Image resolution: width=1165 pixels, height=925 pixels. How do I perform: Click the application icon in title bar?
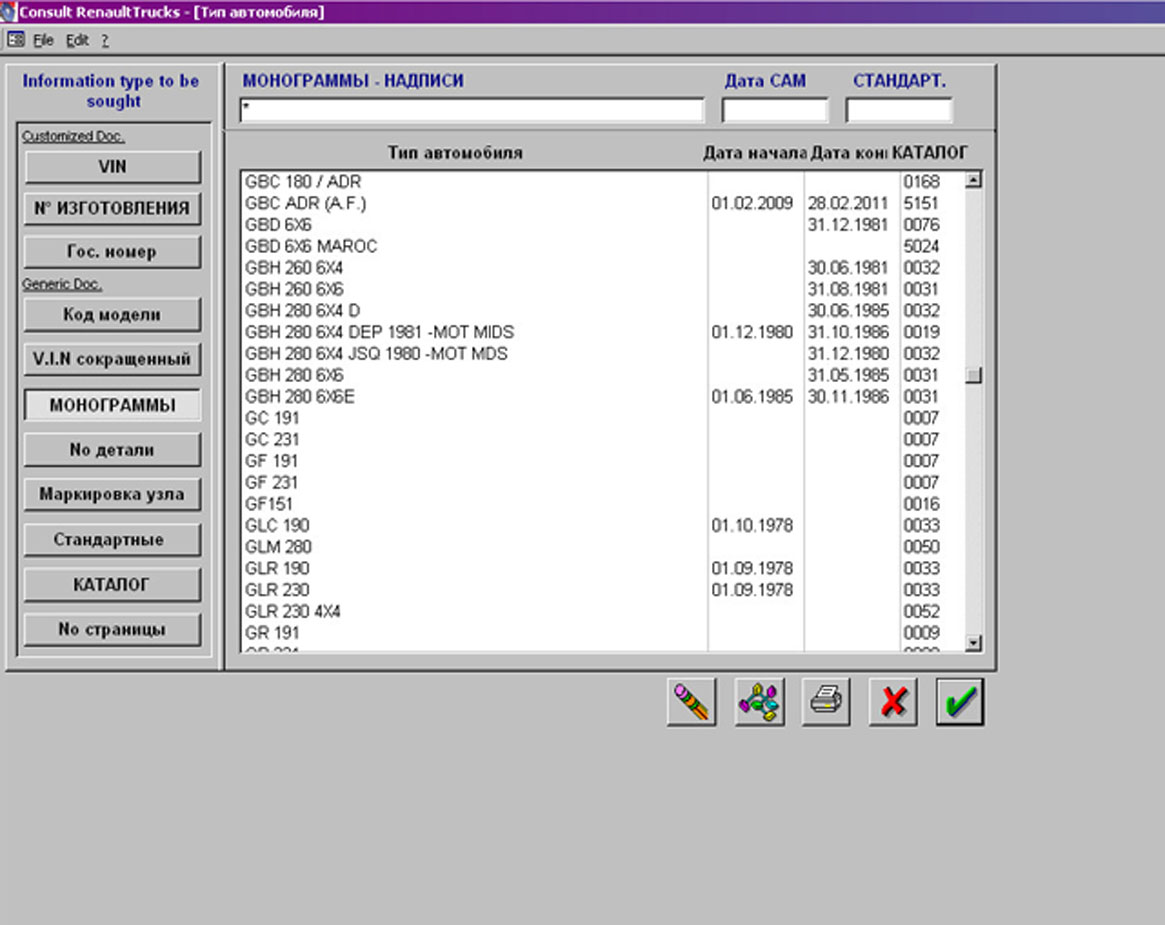pos(9,12)
